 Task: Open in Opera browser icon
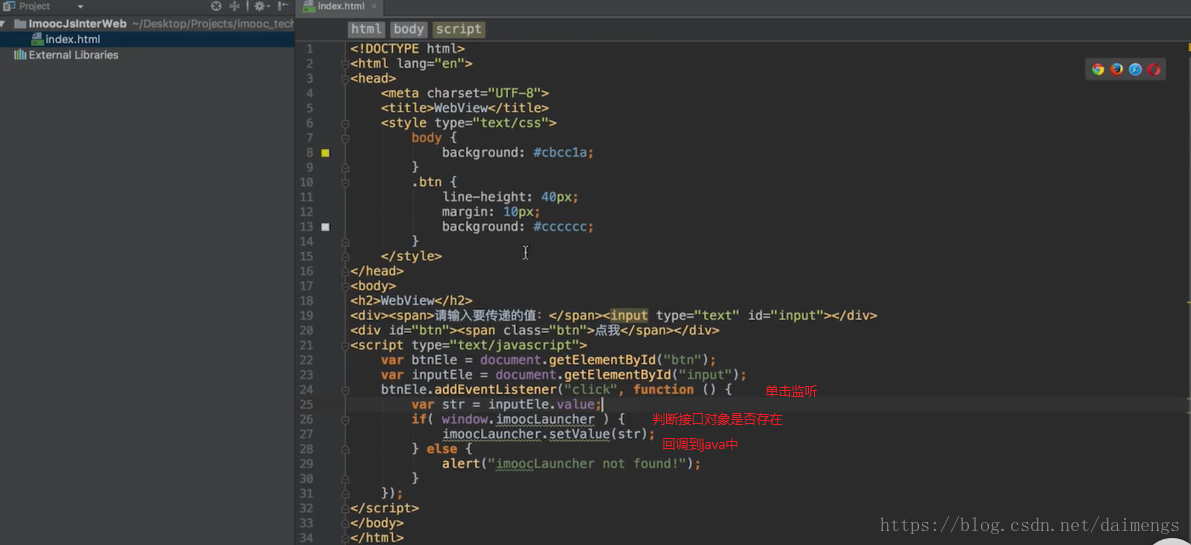click(1155, 69)
